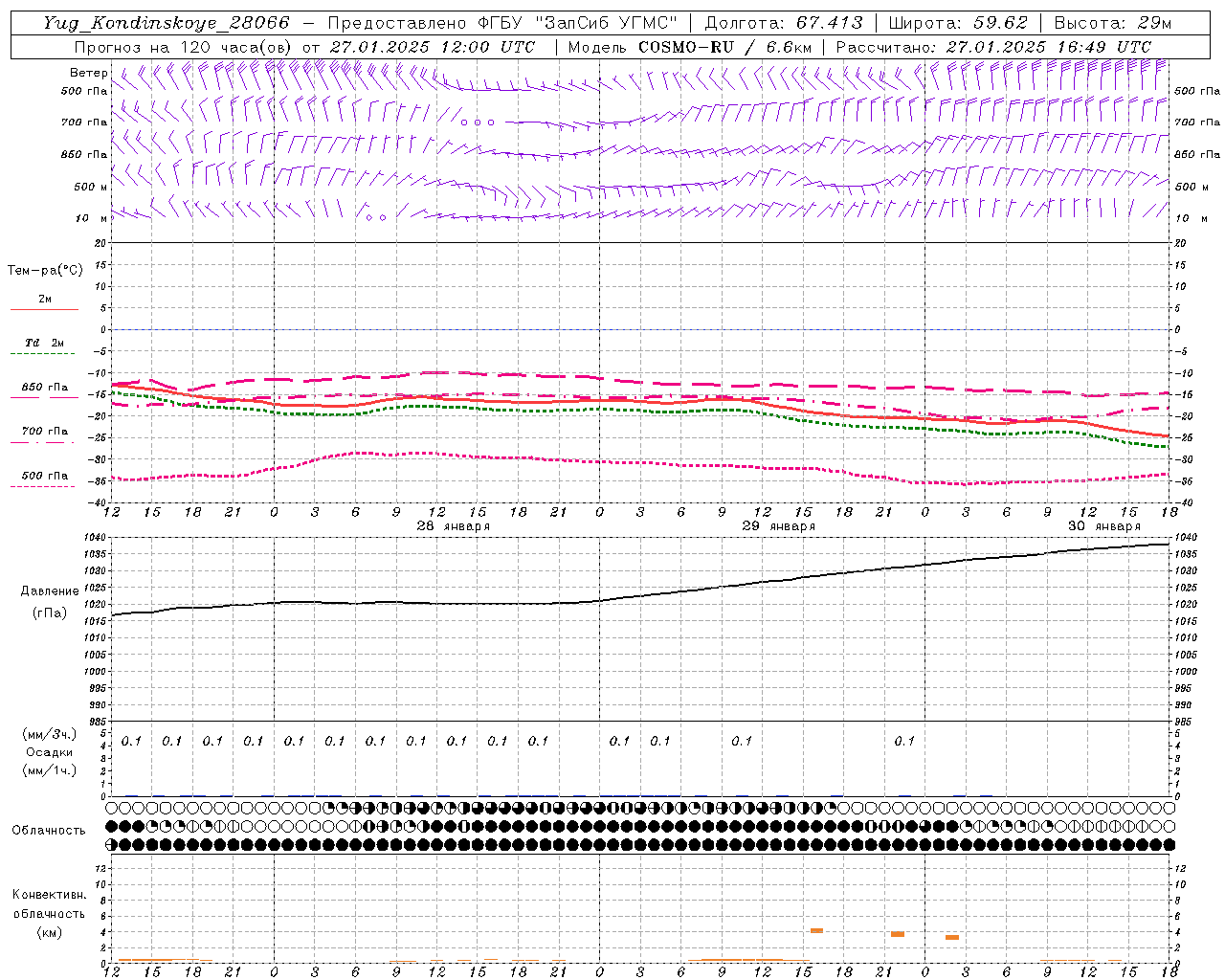The image size is (1225, 980).
Task: Click the lone 0.1 precipitation value near 30 January
Action: (x=904, y=741)
